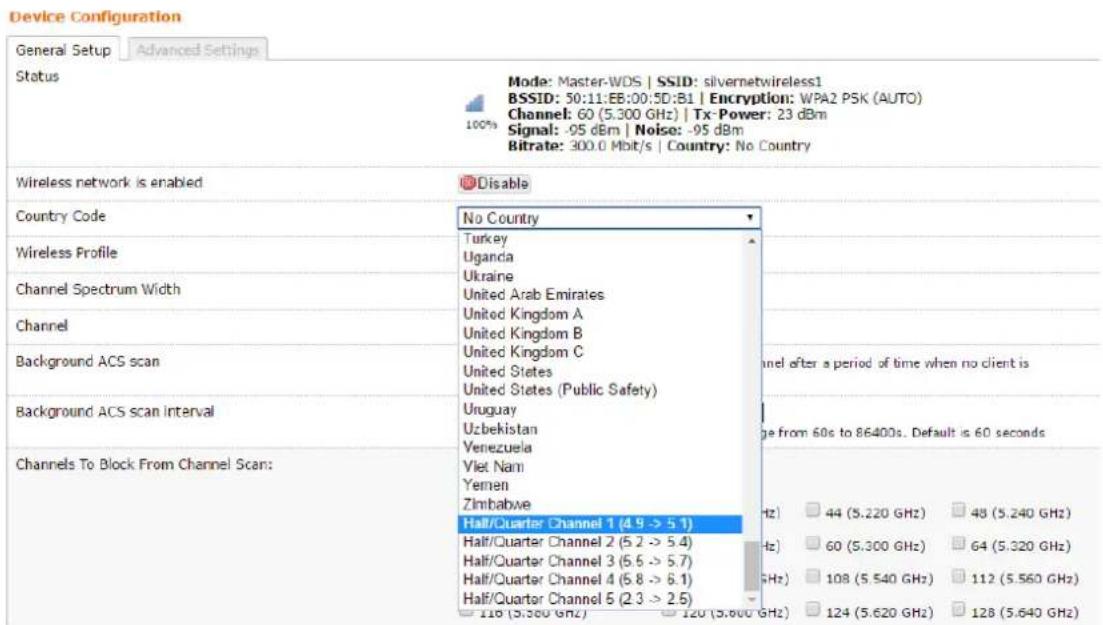Click the Channel Spectrum Width label

[98, 289]
